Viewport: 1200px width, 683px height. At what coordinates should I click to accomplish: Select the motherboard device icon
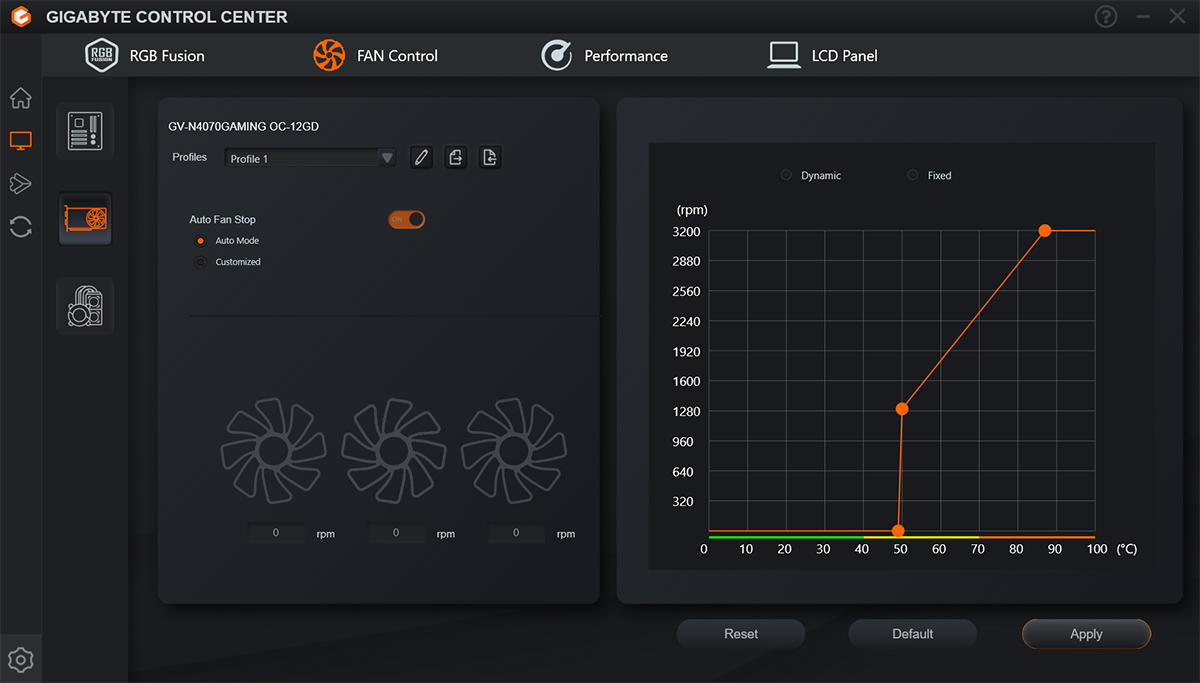(x=85, y=131)
